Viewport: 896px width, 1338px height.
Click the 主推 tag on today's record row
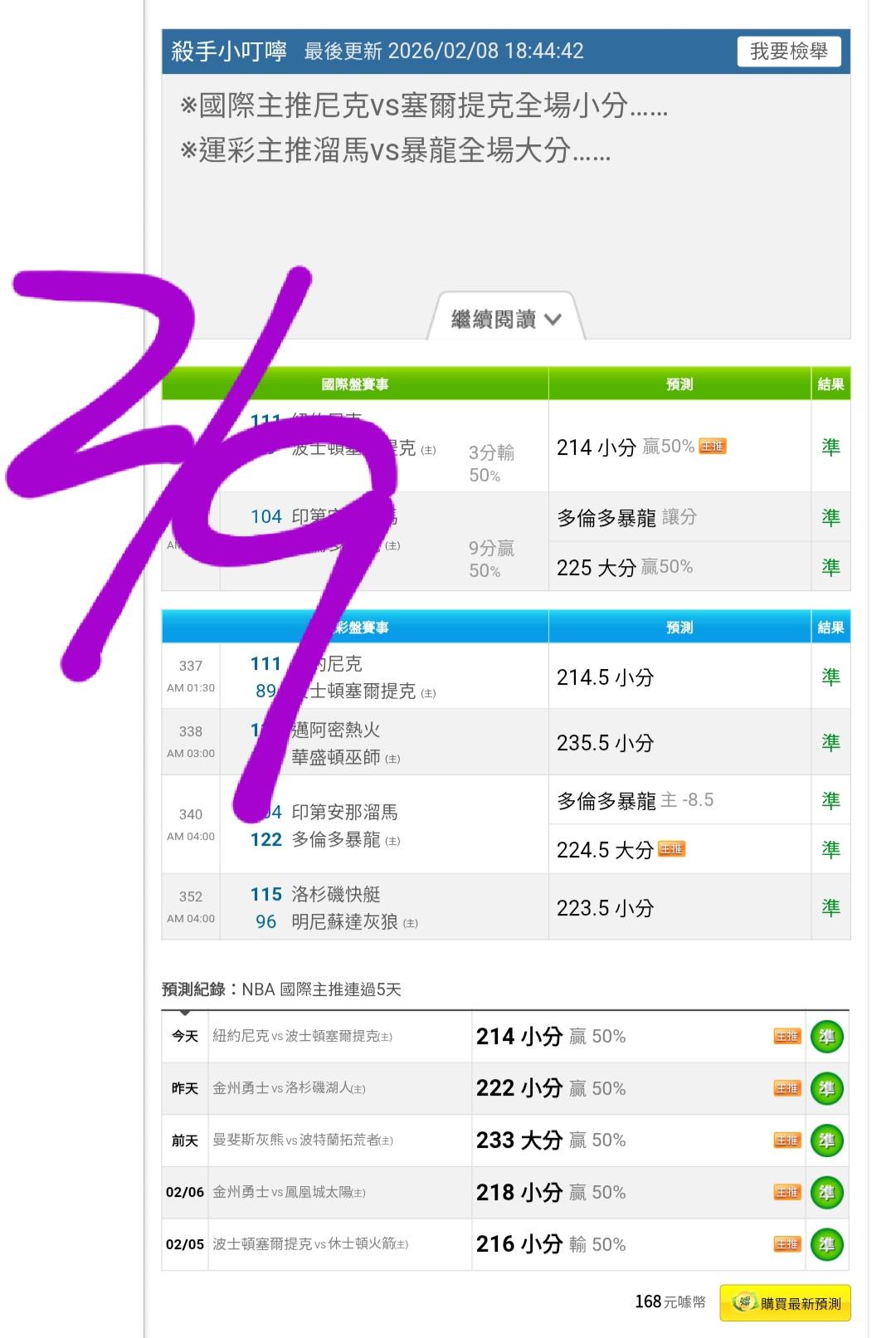point(786,1037)
